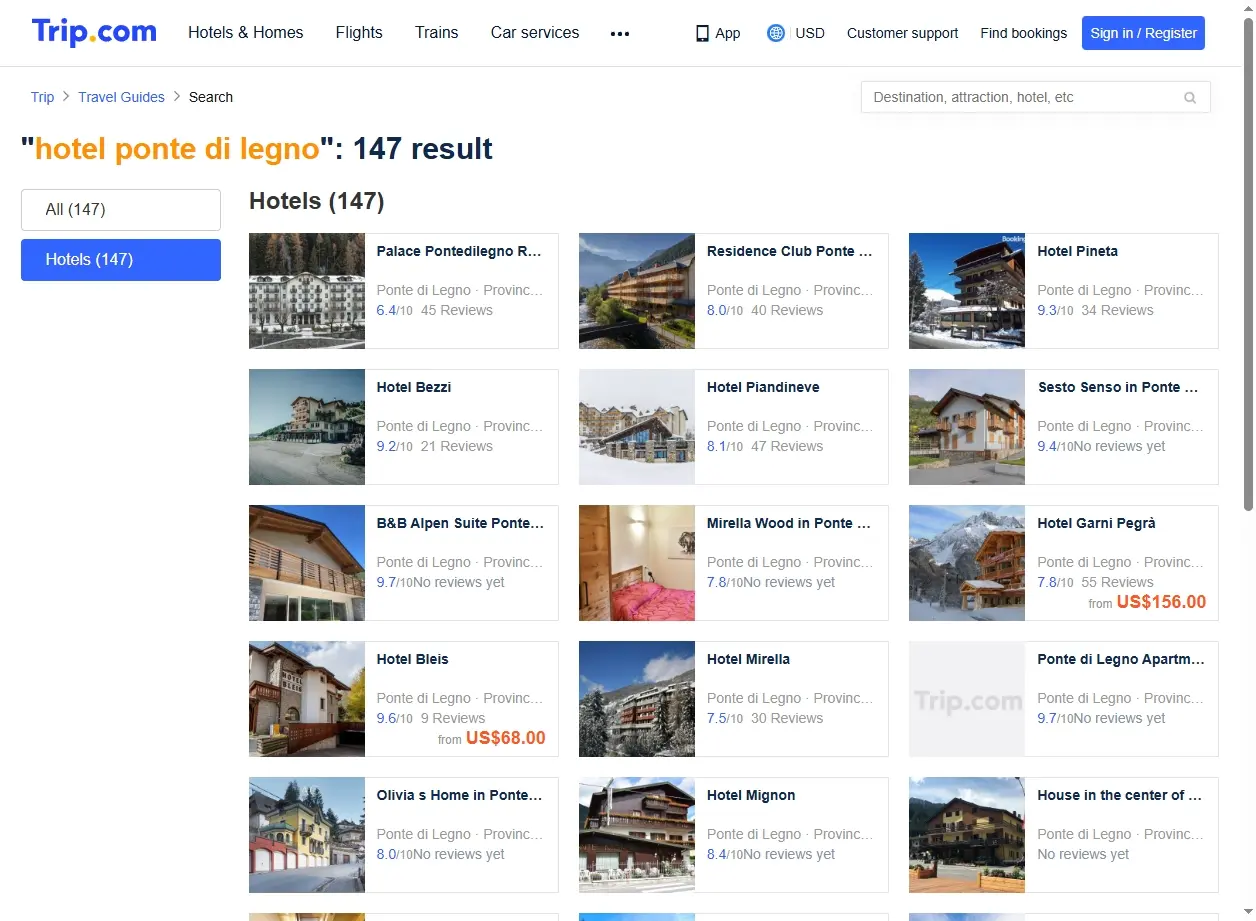
Task: Click Hotel Bezzi title
Action: pos(414,388)
